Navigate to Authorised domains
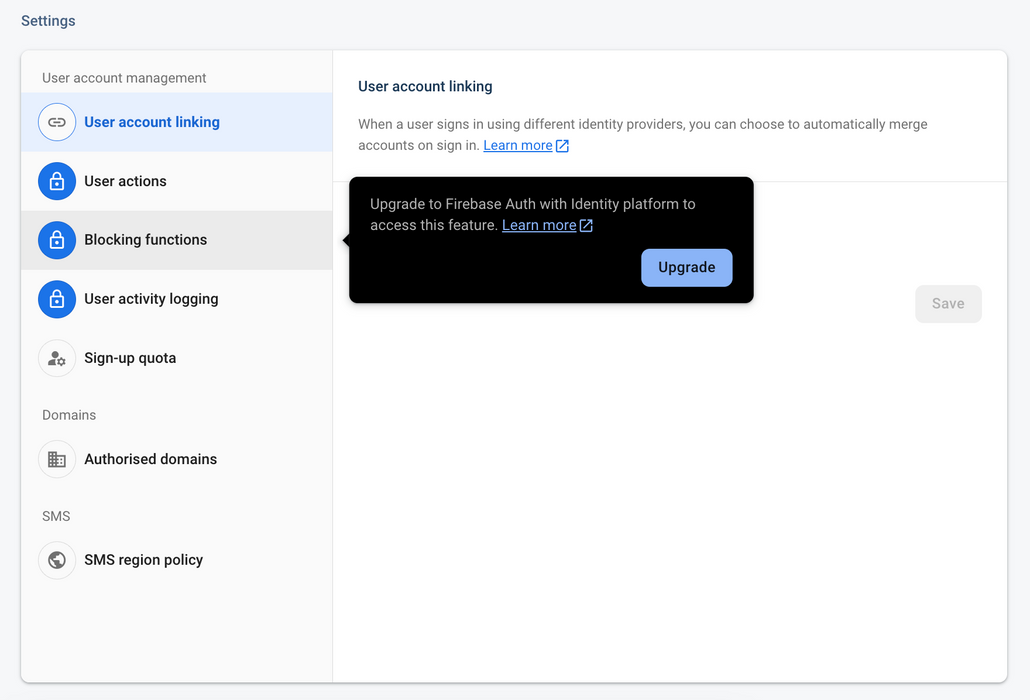This screenshot has width=1030, height=700. (150, 459)
